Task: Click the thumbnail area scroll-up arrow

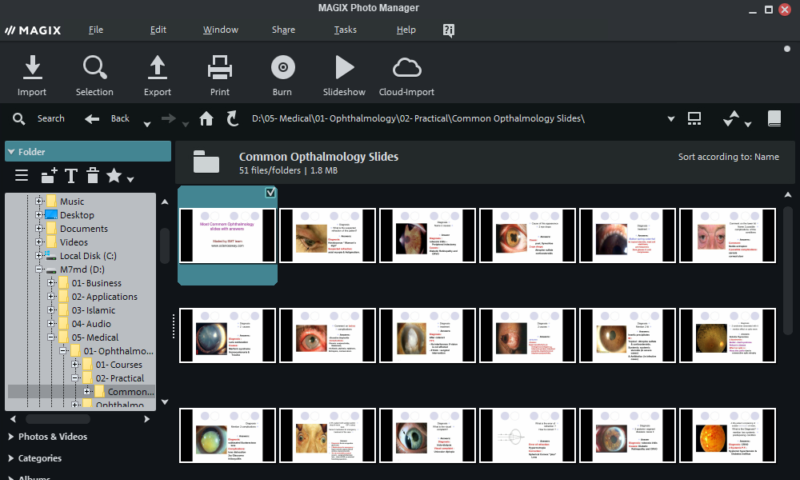Action: [788, 194]
